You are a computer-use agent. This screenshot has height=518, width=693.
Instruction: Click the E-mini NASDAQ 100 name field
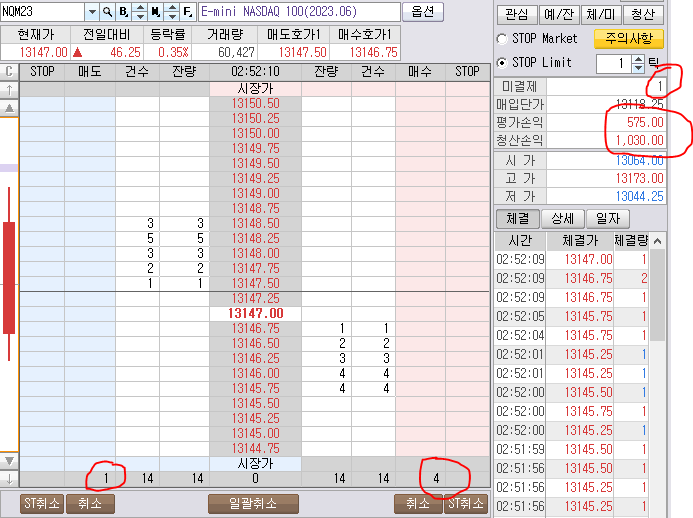300,11
